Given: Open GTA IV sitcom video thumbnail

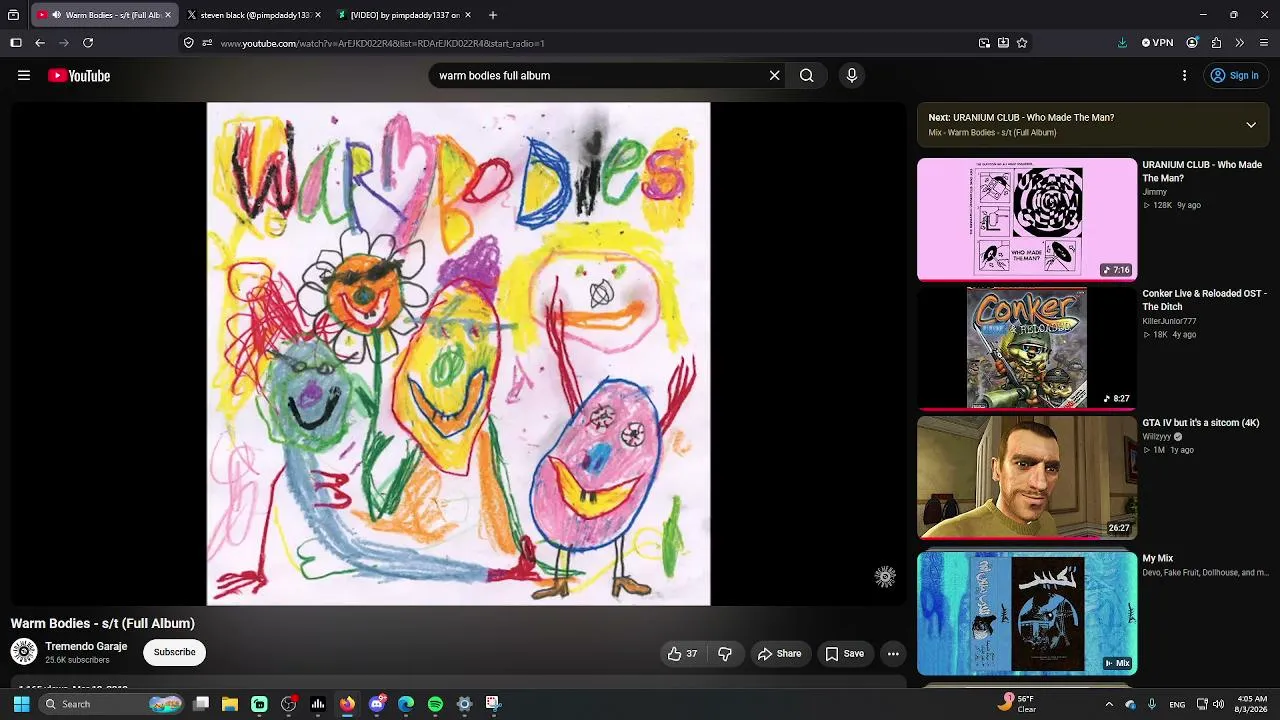Looking at the screenshot, I should coord(1027,477).
